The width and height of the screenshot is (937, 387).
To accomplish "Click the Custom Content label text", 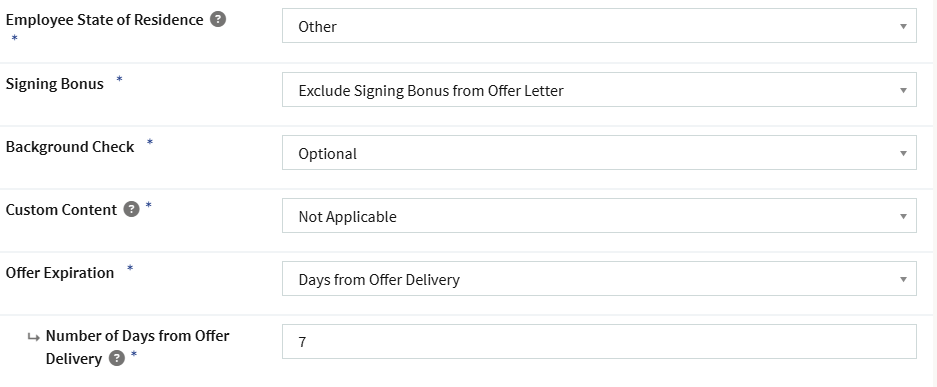I will 61,210.
